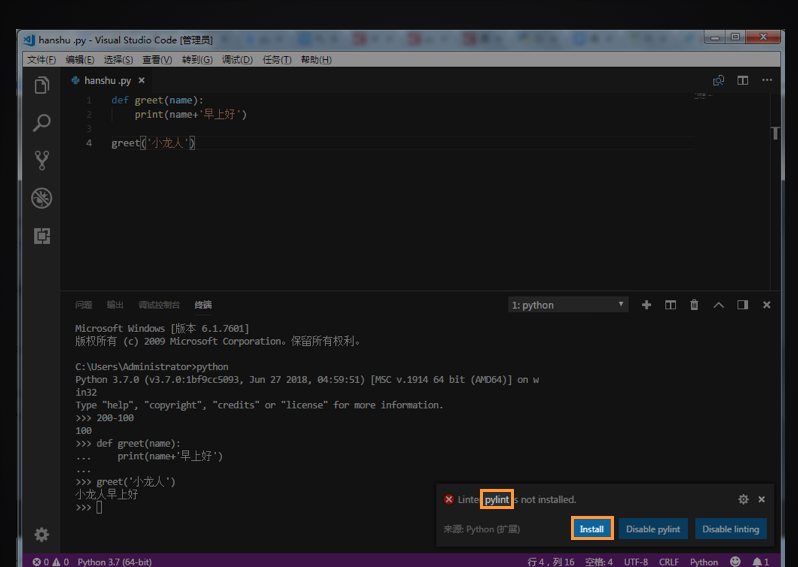
Task: Click line number 4 in the gutter
Action: 89,143
